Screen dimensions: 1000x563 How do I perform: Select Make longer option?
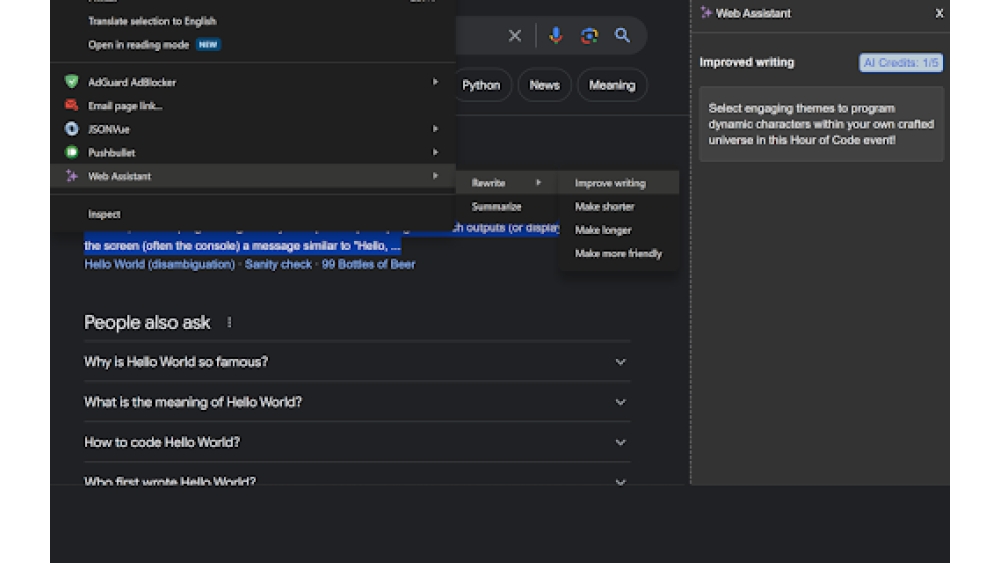(x=603, y=230)
